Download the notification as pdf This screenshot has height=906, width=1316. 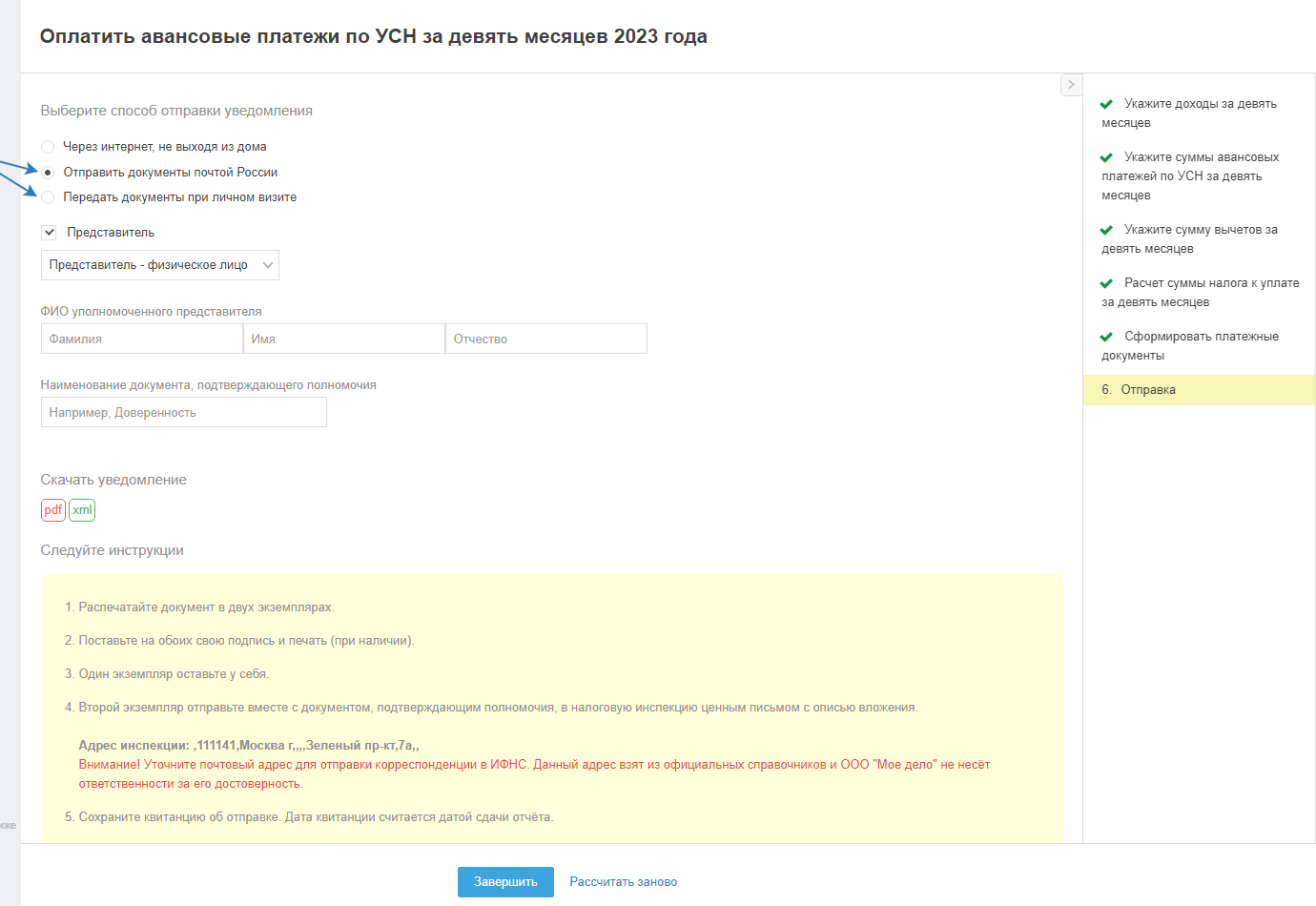click(x=52, y=510)
